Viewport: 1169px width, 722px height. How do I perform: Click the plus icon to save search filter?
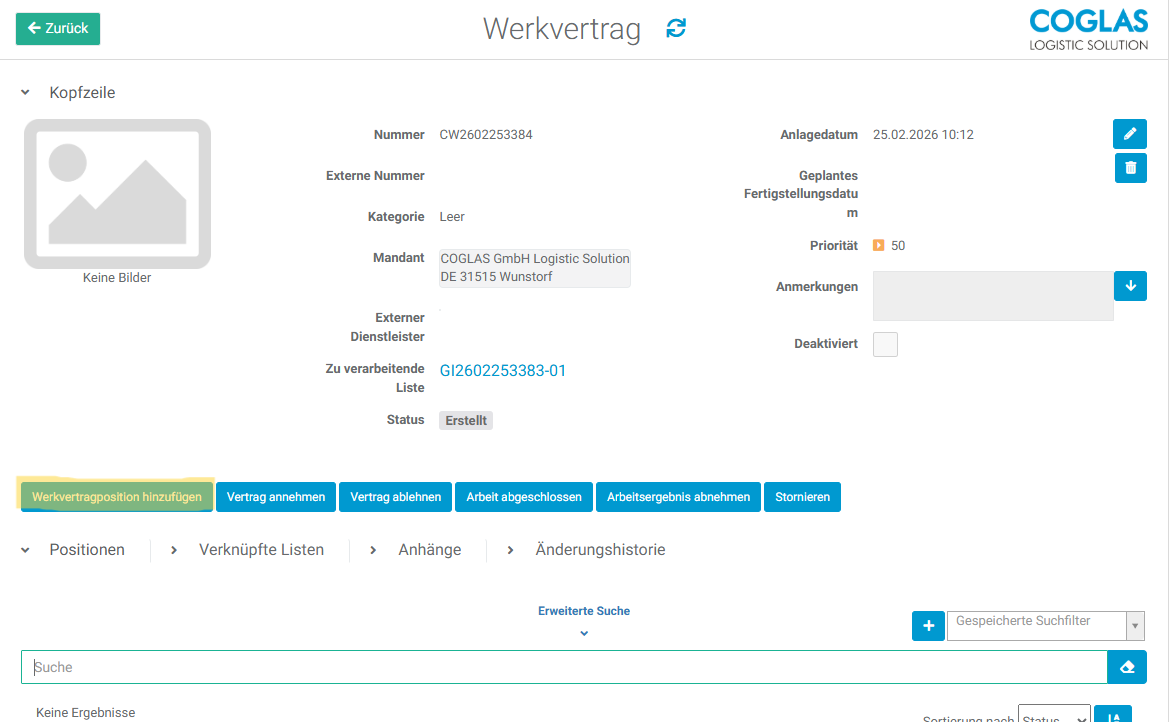pos(928,626)
